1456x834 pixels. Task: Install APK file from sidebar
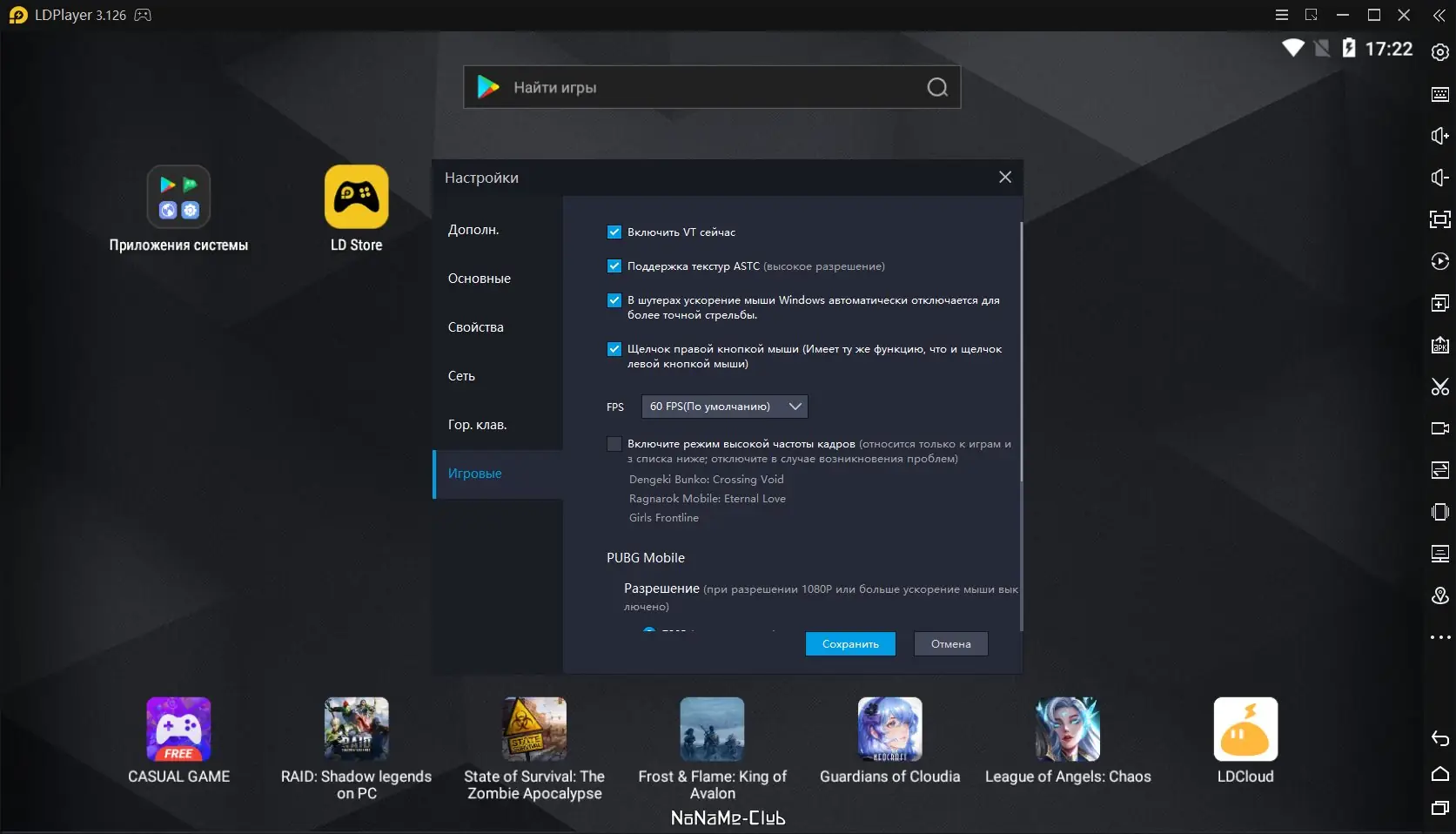click(x=1440, y=345)
